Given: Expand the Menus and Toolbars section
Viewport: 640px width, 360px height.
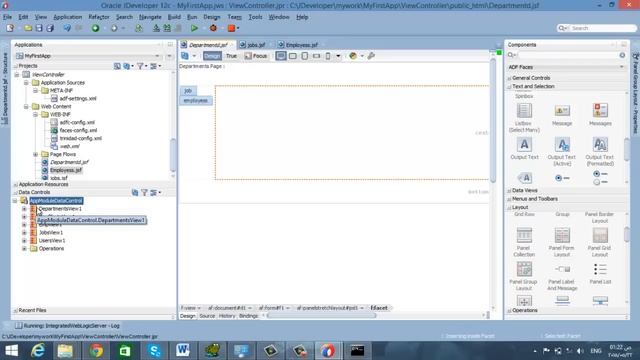Looking at the screenshot, I should [509, 199].
